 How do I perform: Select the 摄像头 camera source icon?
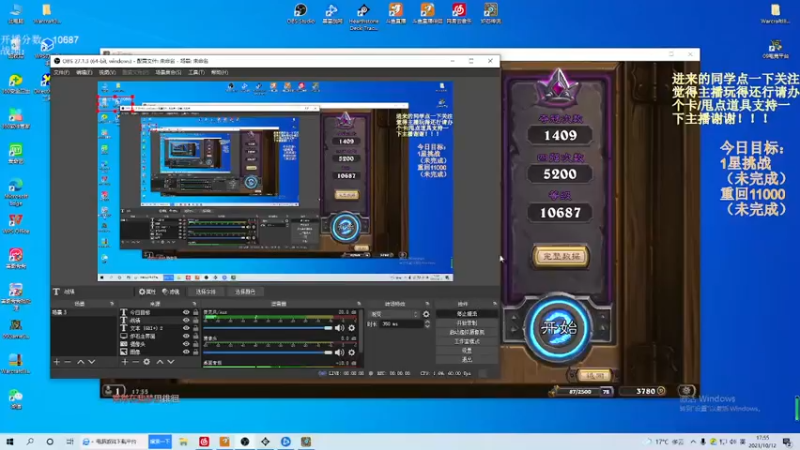tap(123, 344)
